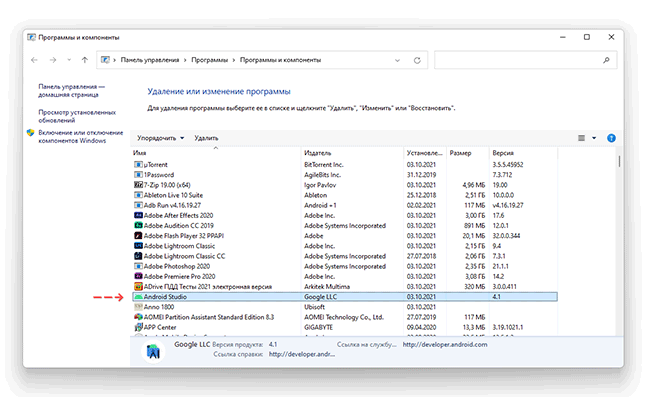Select the Anno 1800 icon
This screenshot has height=397, width=650.
coord(138,307)
